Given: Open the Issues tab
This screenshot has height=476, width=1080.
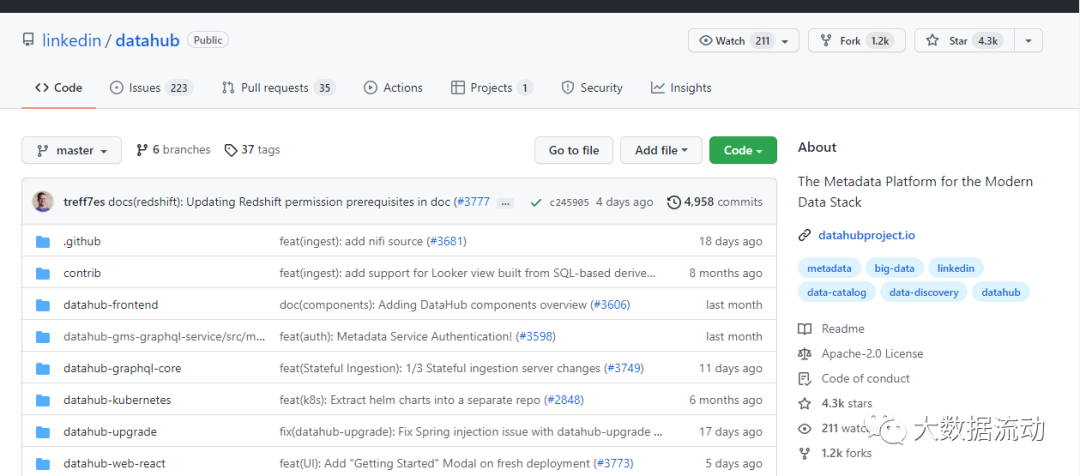Looking at the screenshot, I should tap(151, 87).
